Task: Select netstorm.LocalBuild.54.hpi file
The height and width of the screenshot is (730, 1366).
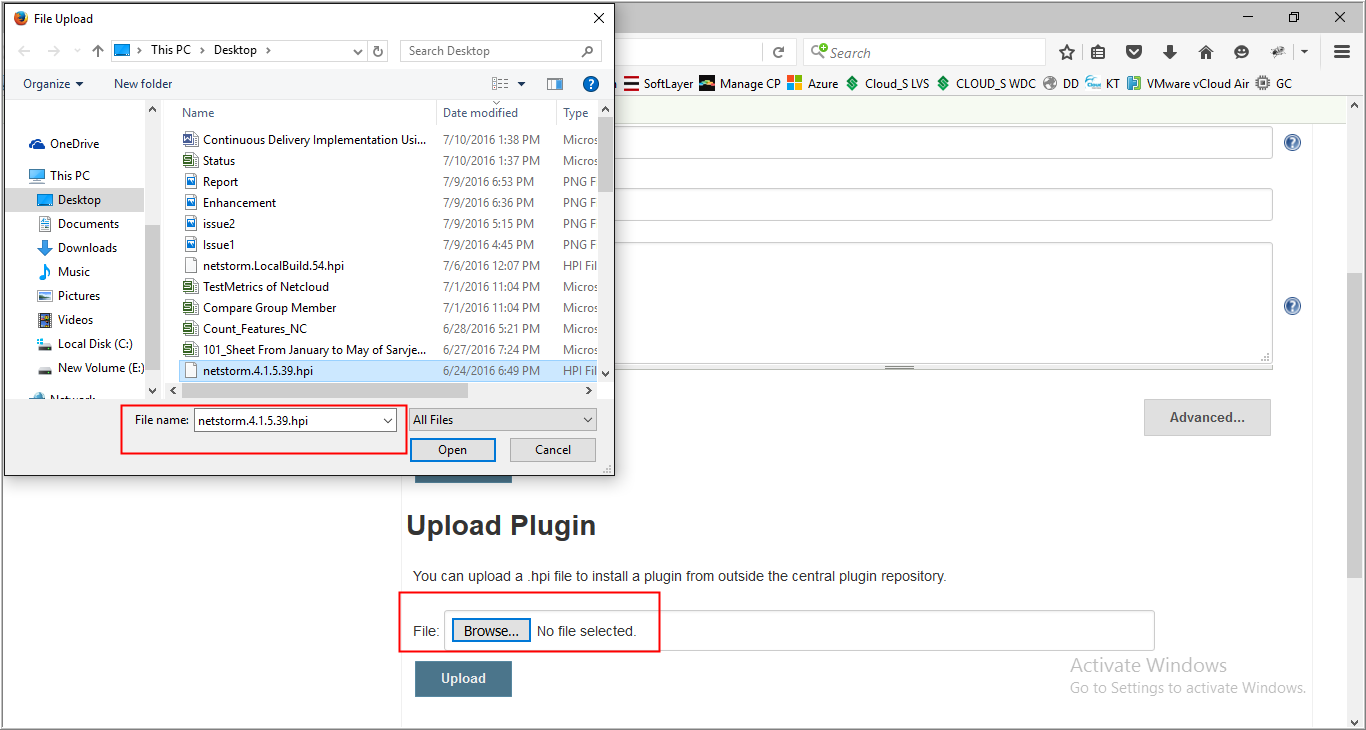Action: pyautogui.click(x=273, y=266)
